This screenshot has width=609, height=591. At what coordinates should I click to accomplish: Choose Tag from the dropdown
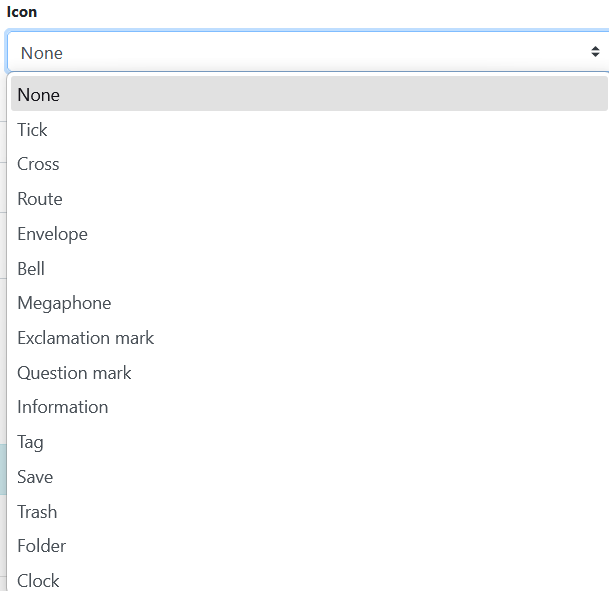pos(30,442)
